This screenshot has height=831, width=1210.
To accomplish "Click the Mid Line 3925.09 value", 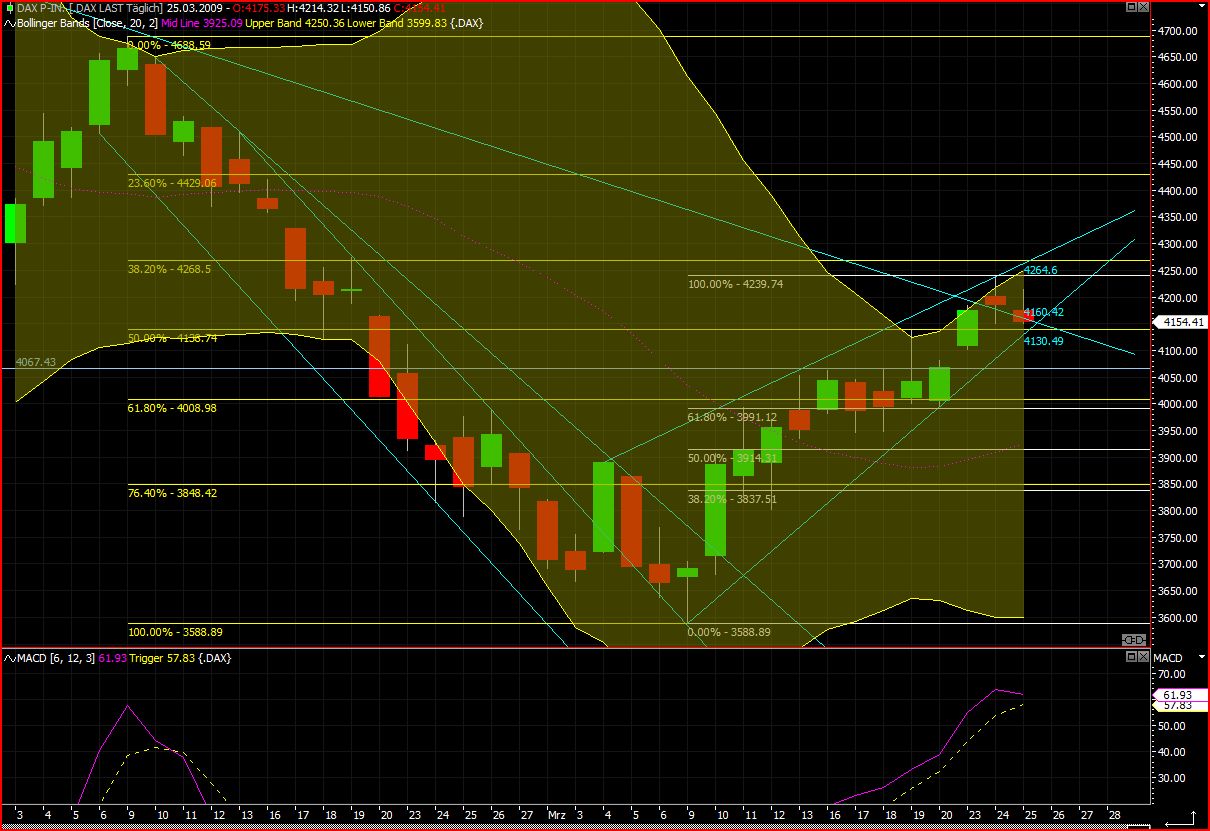I will [x=202, y=22].
